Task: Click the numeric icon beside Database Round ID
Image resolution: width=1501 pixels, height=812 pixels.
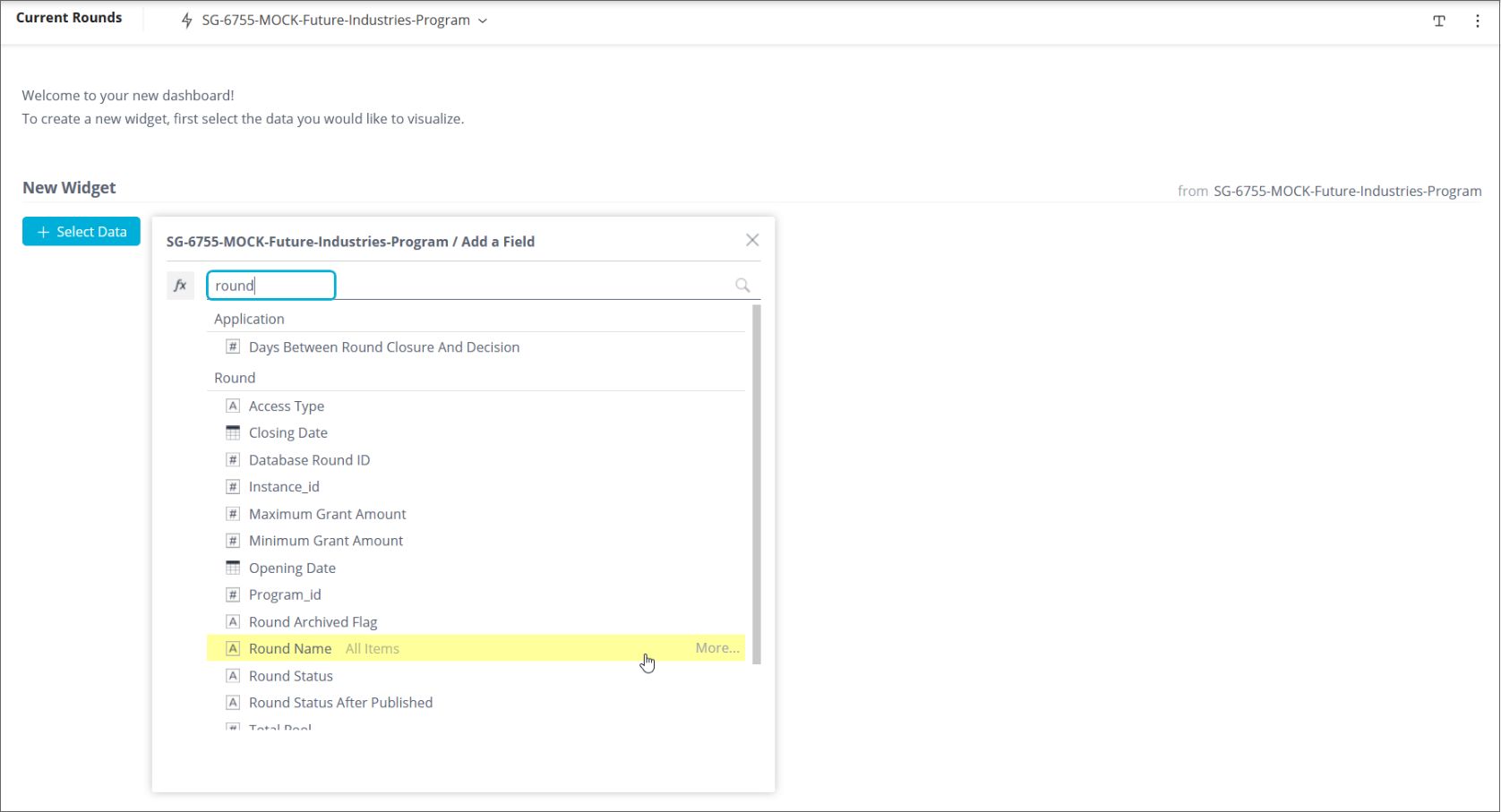Action: coord(233,460)
